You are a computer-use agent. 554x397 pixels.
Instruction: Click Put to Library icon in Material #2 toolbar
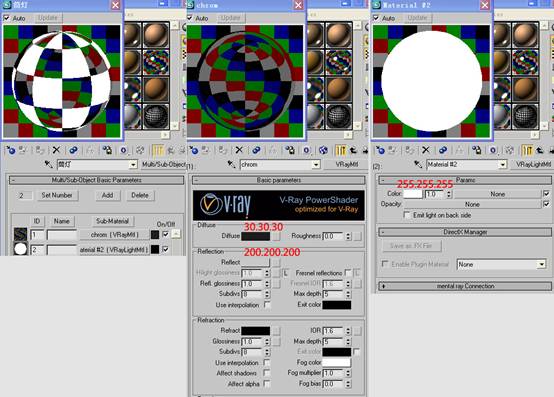point(476,150)
